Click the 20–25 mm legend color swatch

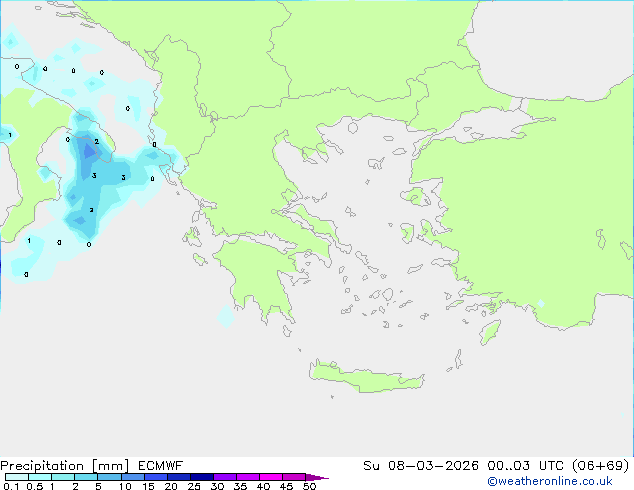point(178,477)
